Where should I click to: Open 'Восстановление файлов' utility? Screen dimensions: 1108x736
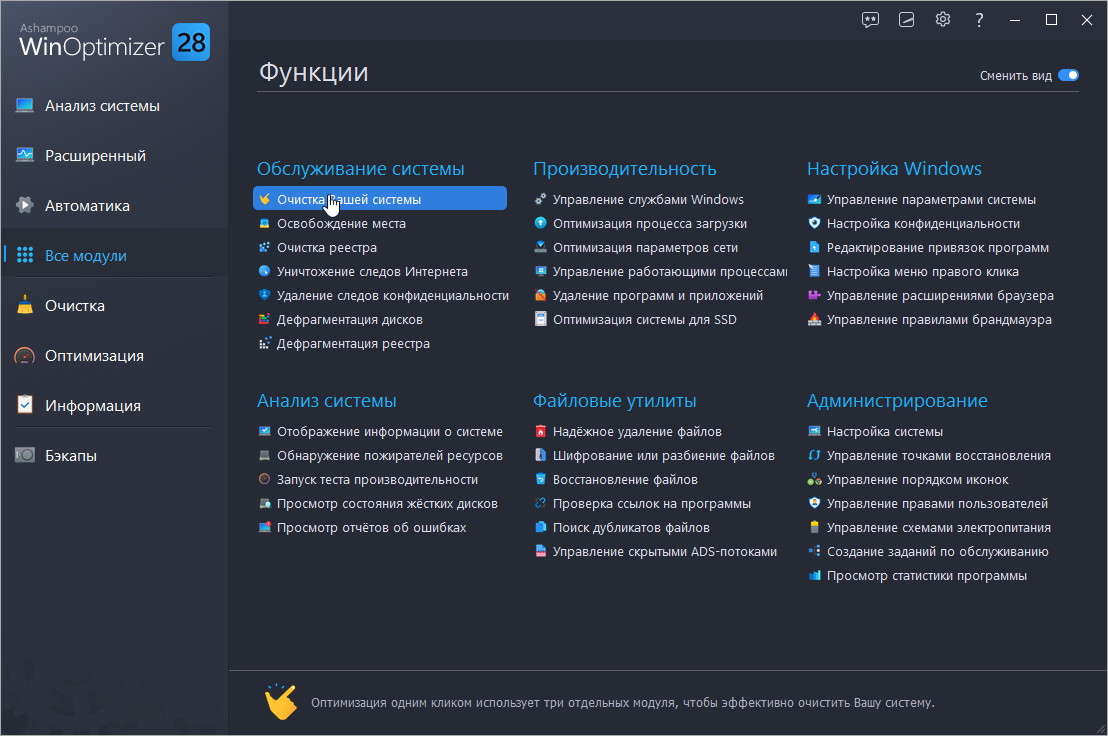tap(625, 479)
